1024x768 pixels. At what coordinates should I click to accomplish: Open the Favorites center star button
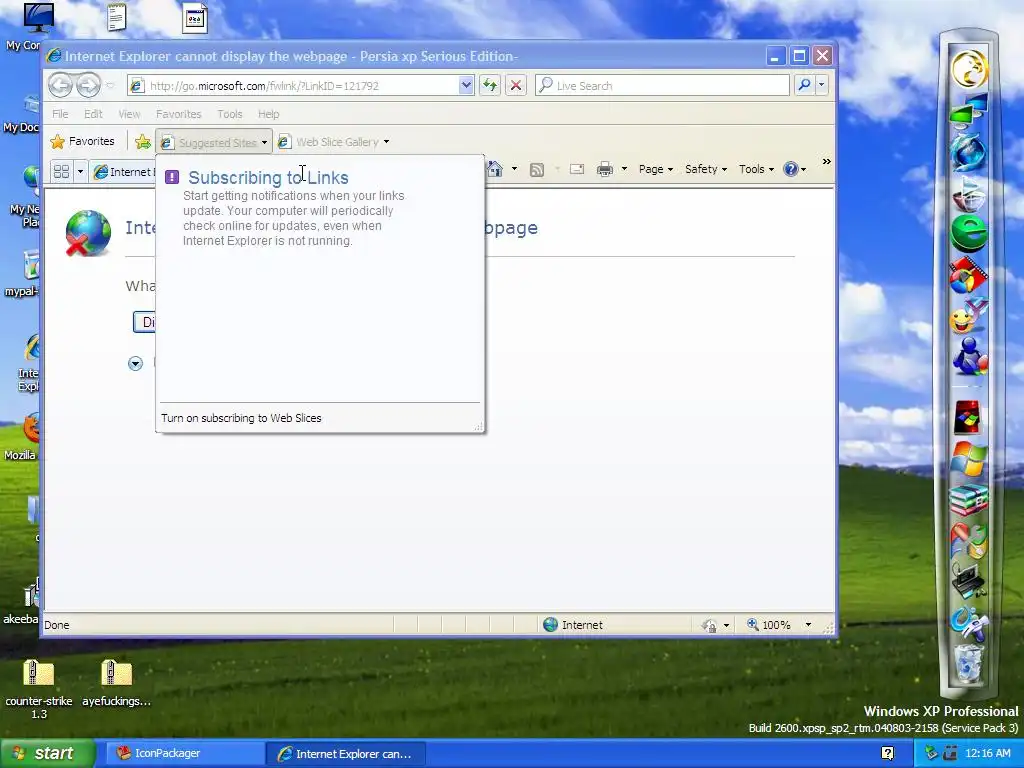pyautogui.click(x=82, y=141)
